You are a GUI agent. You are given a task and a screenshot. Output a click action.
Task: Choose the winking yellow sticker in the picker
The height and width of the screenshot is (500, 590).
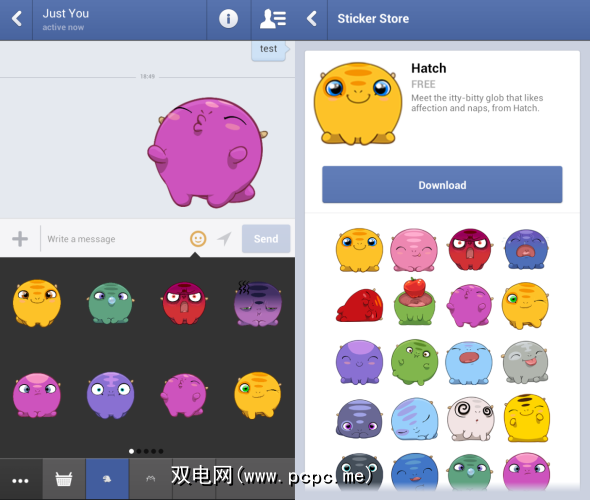coord(258,395)
